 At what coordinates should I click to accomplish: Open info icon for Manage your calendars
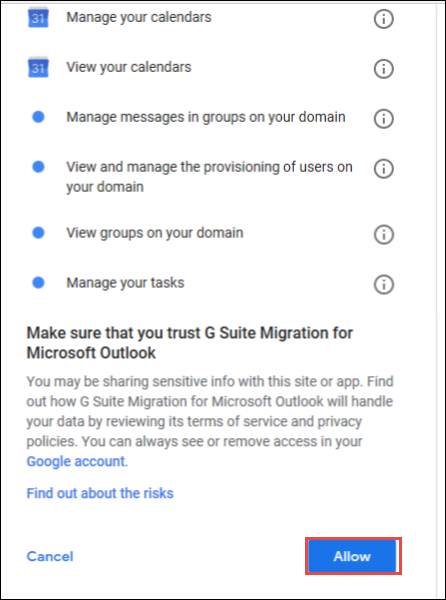[x=383, y=19]
